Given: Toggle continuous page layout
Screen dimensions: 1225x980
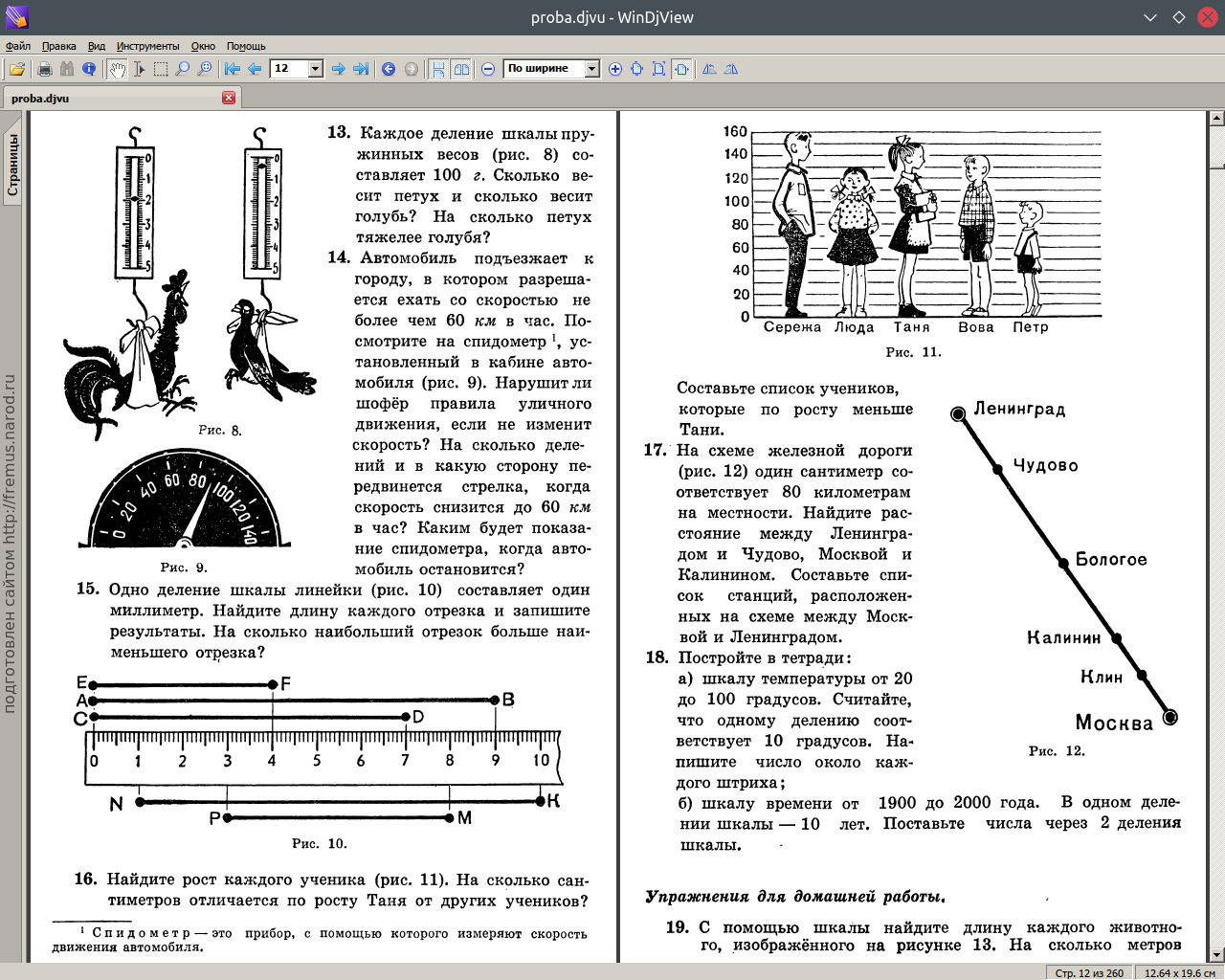Looking at the screenshot, I should (438, 69).
